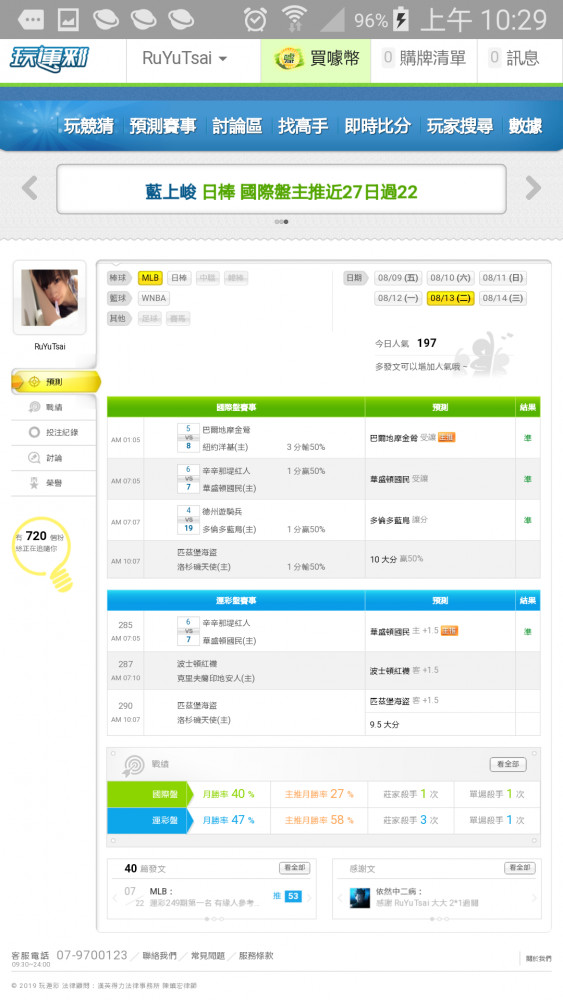Viewport: 563px width, 1000px height.
Task: Open 投注紀錄 sidebar item
Action: coord(54,432)
